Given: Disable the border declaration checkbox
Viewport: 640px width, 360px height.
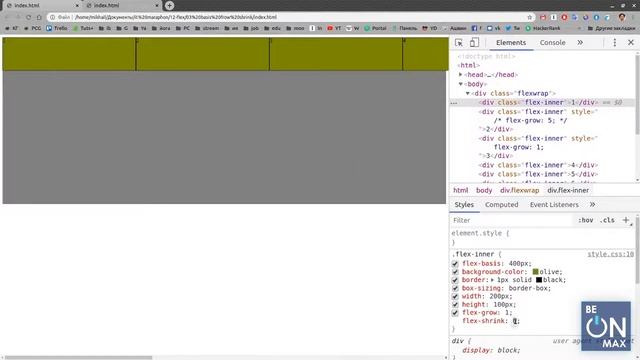Looking at the screenshot, I should pyautogui.click(x=455, y=280).
